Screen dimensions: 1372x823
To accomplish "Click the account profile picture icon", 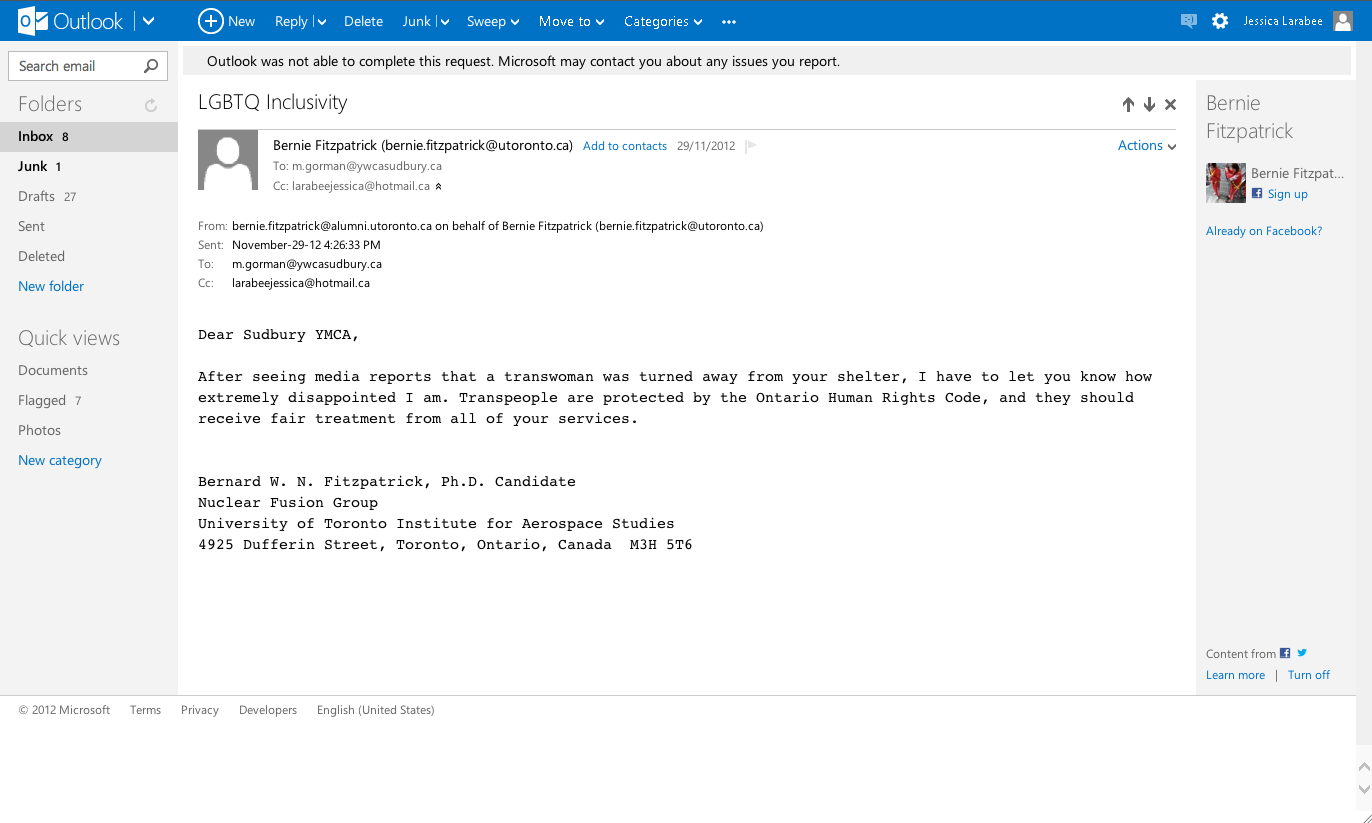I will tap(1343, 21).
